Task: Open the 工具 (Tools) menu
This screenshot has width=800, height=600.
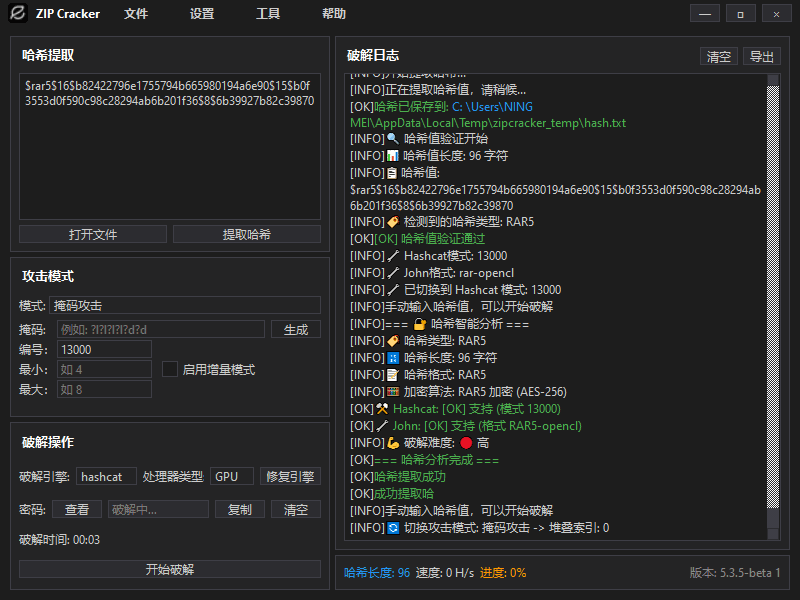Action: point(268,14)
